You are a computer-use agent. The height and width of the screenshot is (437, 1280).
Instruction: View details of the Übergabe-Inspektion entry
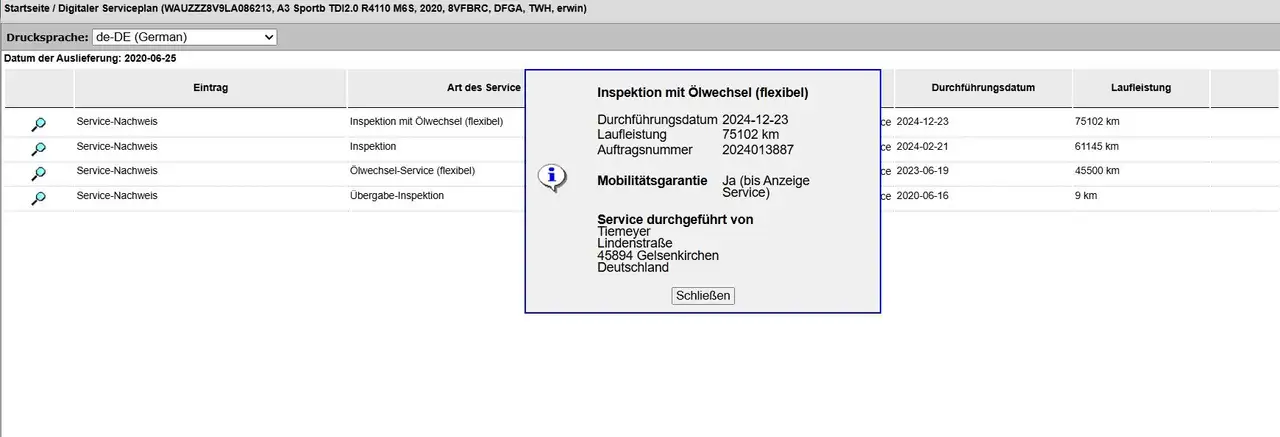pyautogui.click(x=38, y=198)
